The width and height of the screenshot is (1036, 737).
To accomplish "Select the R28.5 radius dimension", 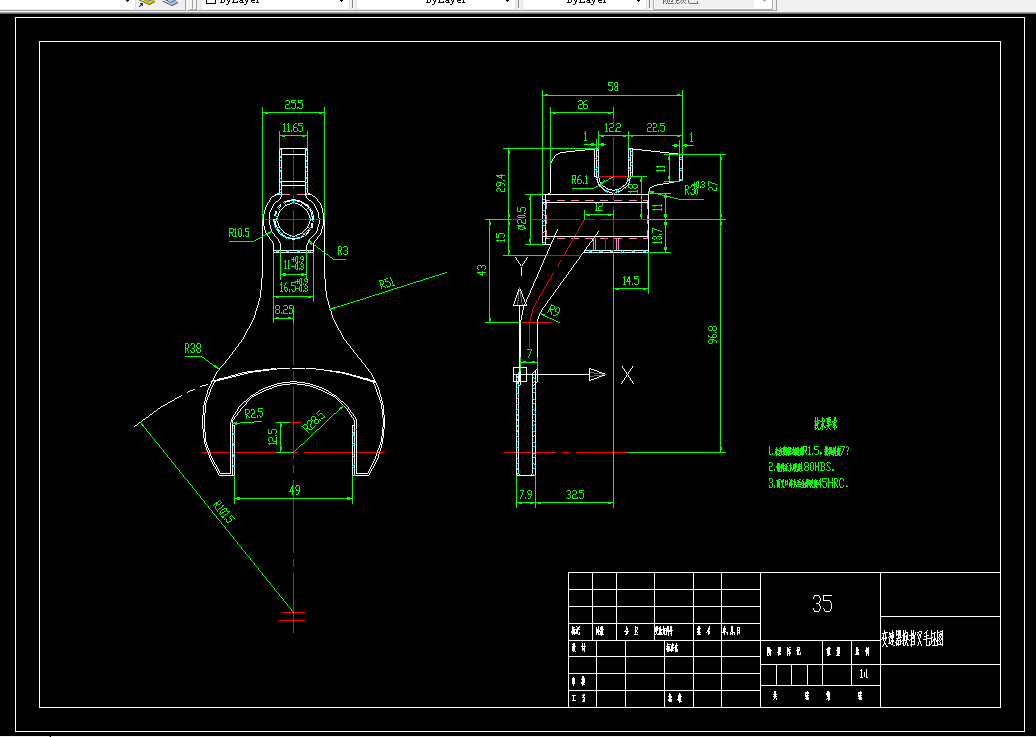I will 314,421.
